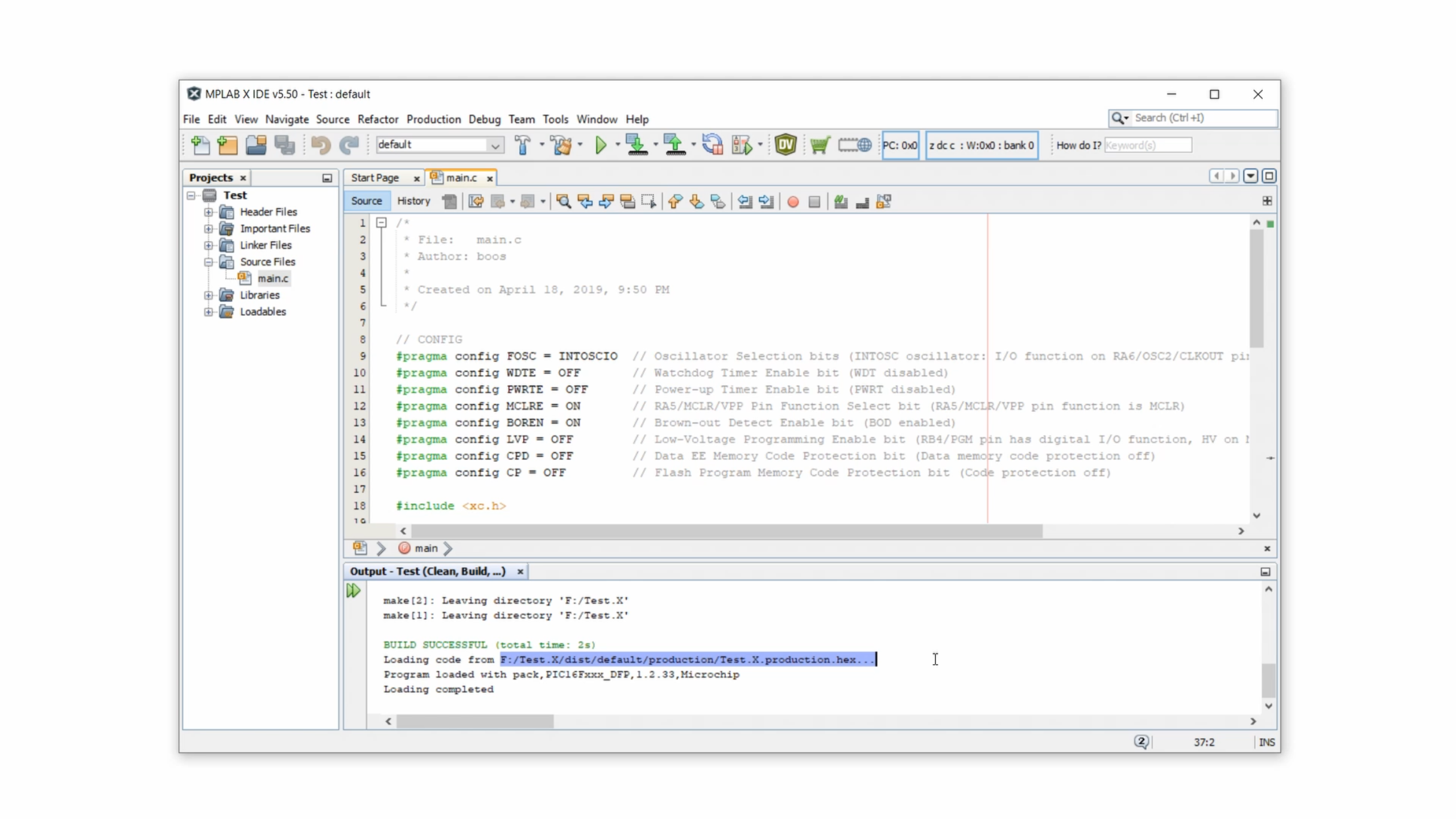Open the Production menu
The height and width of the screenshot is (819, 1456).
tap(433, 119)
